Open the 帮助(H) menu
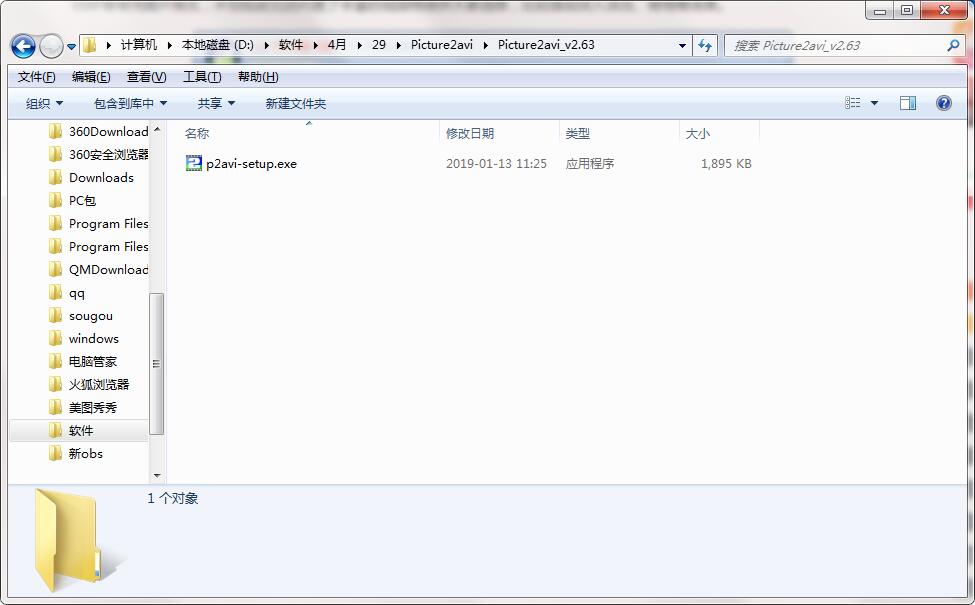Viewport: 975px width, 605px height. coord(258,76)
